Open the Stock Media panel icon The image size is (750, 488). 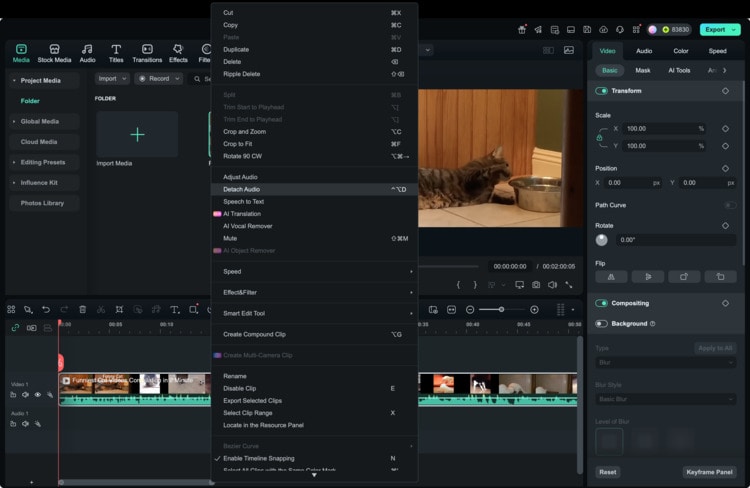pos(54,49)
